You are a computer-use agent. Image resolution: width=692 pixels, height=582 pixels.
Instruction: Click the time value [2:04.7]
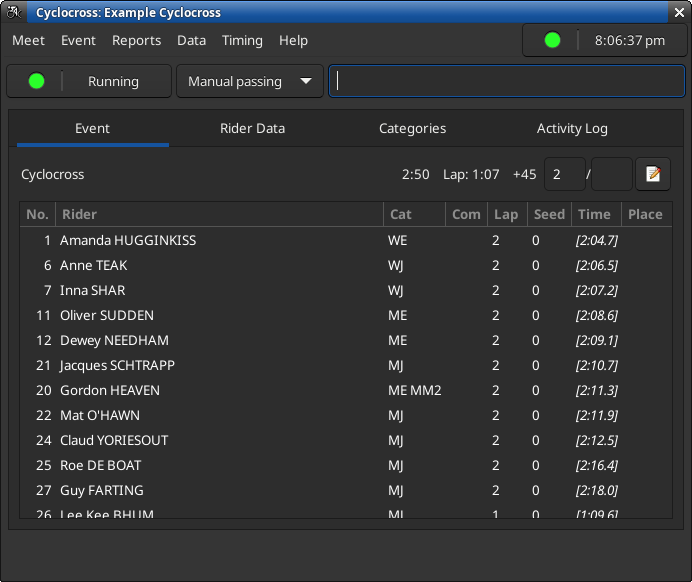[597, 240]
